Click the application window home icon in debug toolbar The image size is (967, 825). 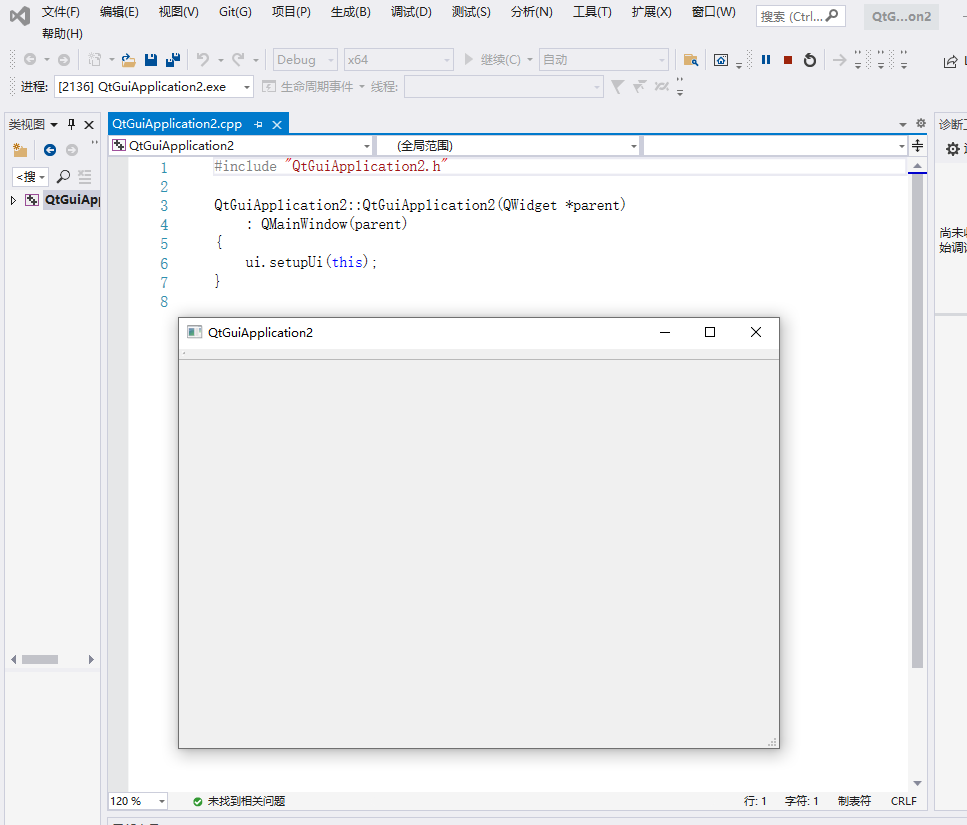point(720,60)
